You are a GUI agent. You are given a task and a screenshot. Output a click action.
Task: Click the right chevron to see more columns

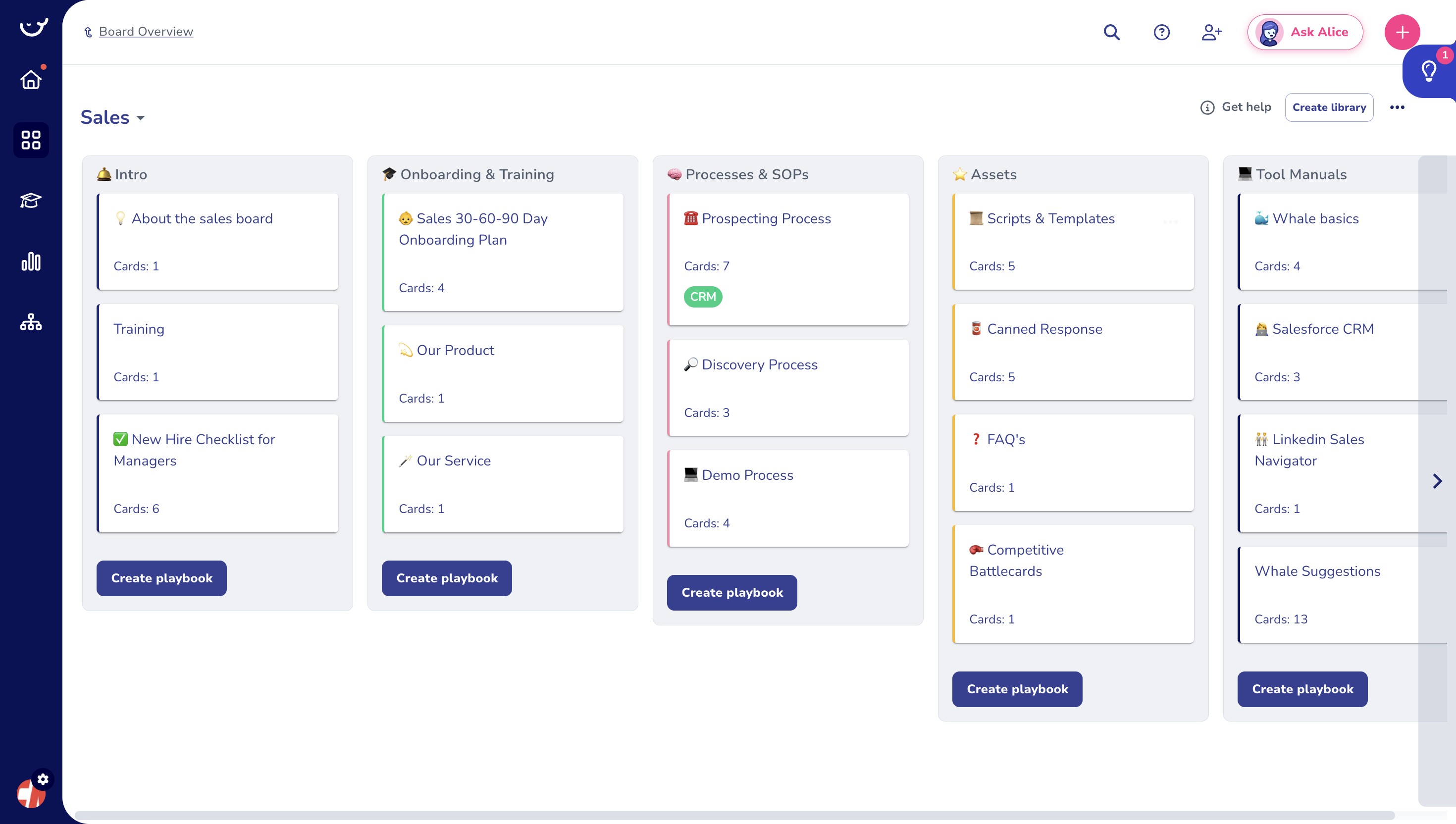[1437, 480]
